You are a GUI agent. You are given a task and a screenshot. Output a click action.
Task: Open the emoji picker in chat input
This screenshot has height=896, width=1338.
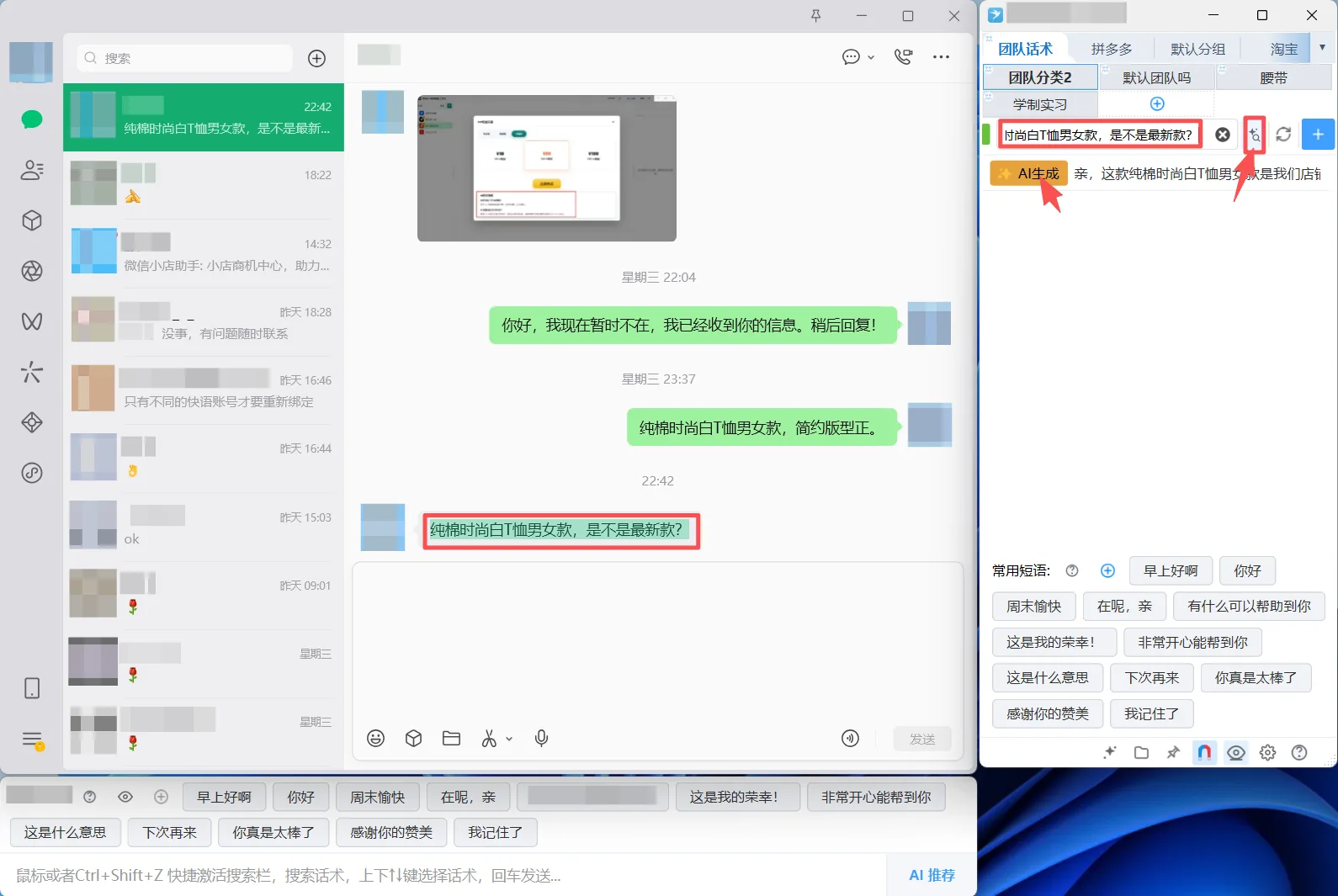pyautogui.click(x=375, y=738)
